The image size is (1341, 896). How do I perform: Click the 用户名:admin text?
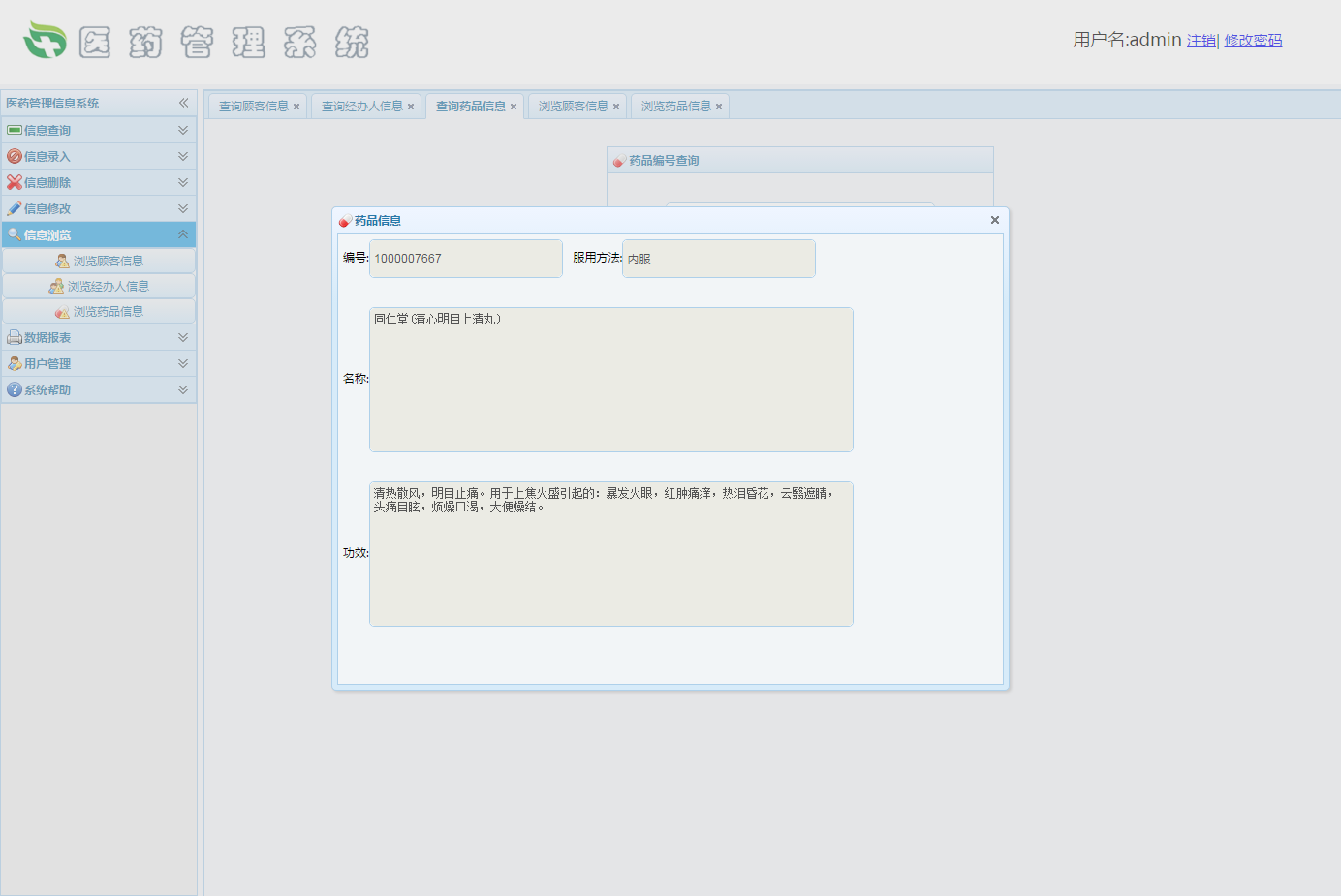[1127, 40]
